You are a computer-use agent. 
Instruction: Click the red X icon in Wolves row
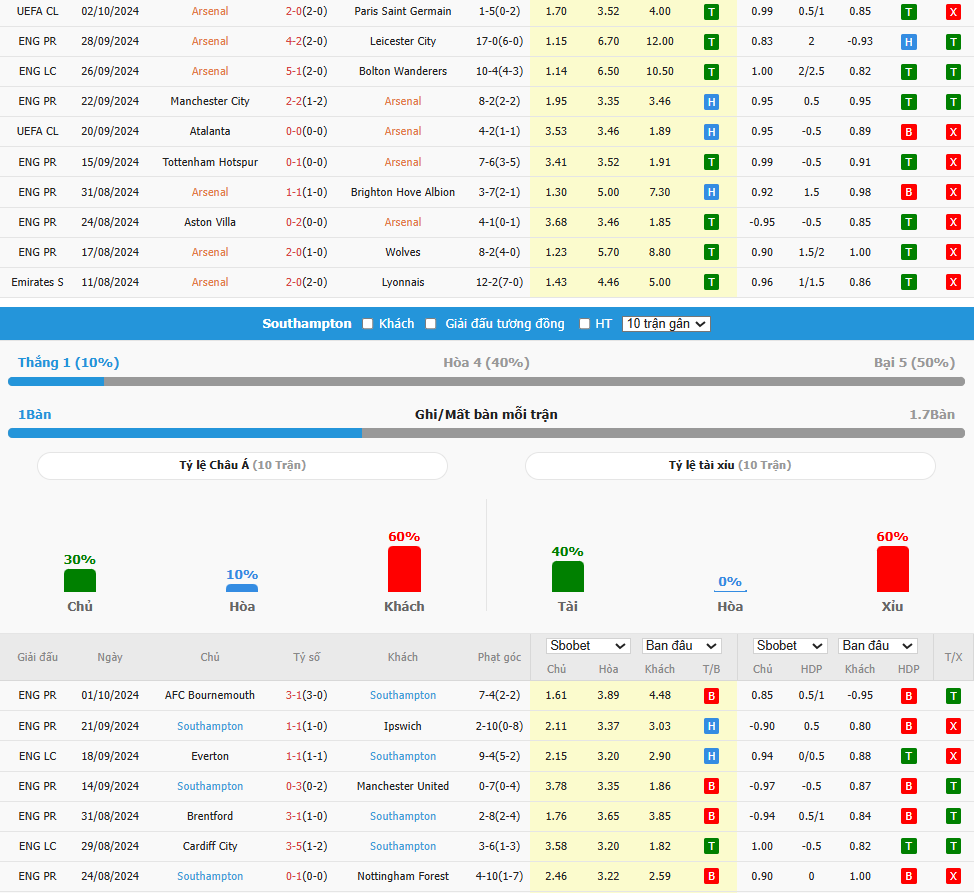[x=953, y=252]
